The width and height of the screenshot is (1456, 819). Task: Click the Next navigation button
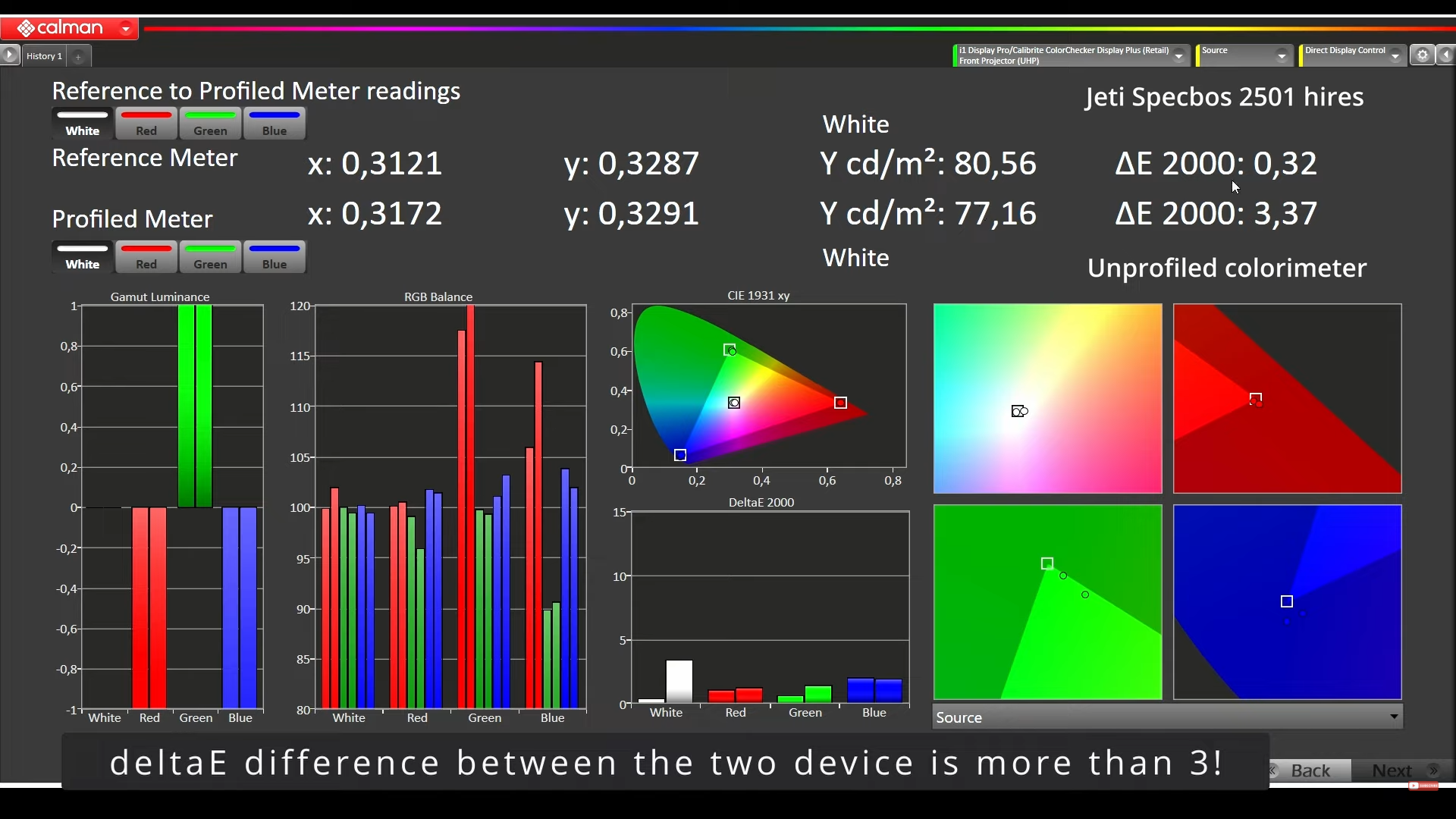1394,770
